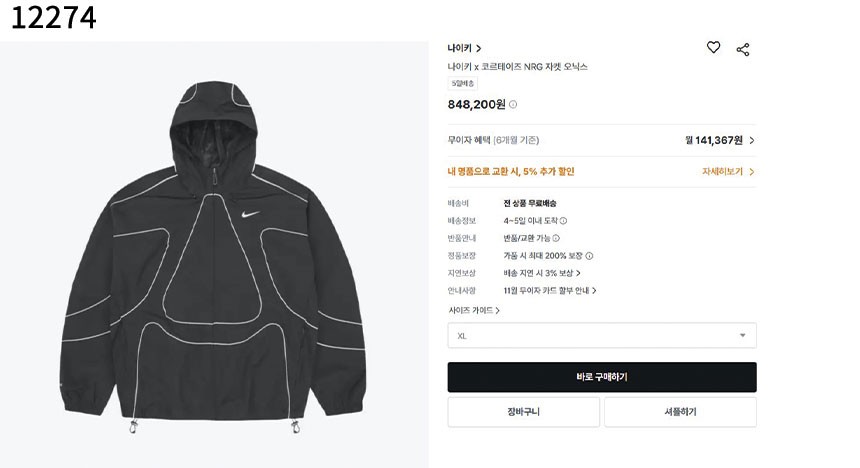Open the 나이키 brand page link

(x=464, y=48)
